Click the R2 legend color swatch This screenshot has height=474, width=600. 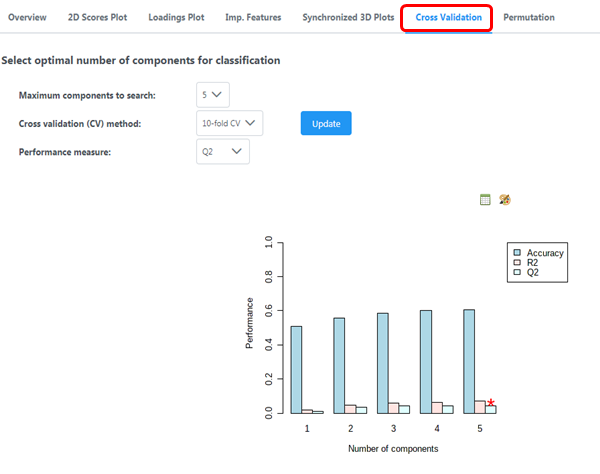[x=517, y=263]
